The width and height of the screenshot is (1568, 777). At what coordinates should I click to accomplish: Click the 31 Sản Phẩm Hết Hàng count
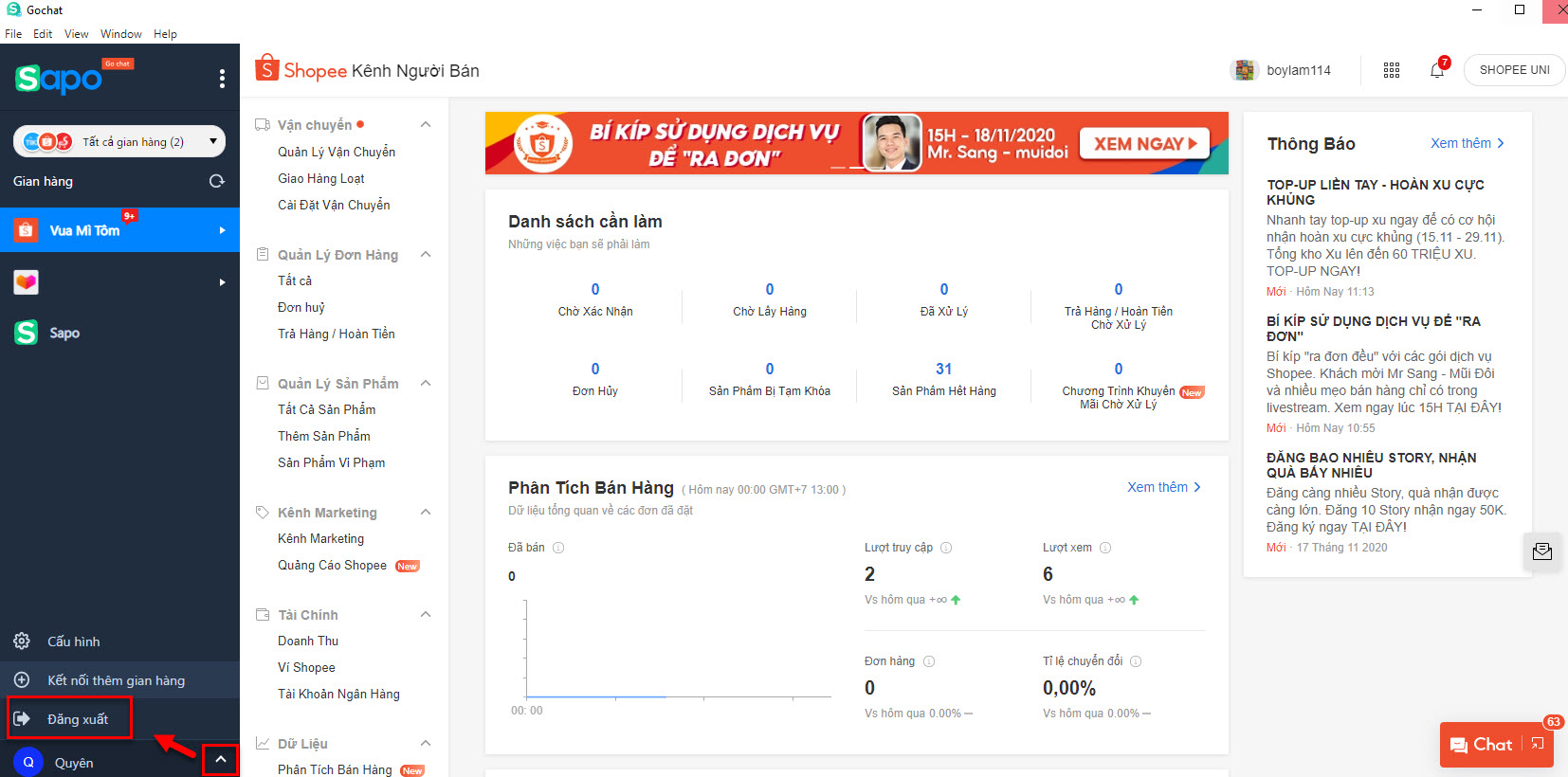pos(944,369)
